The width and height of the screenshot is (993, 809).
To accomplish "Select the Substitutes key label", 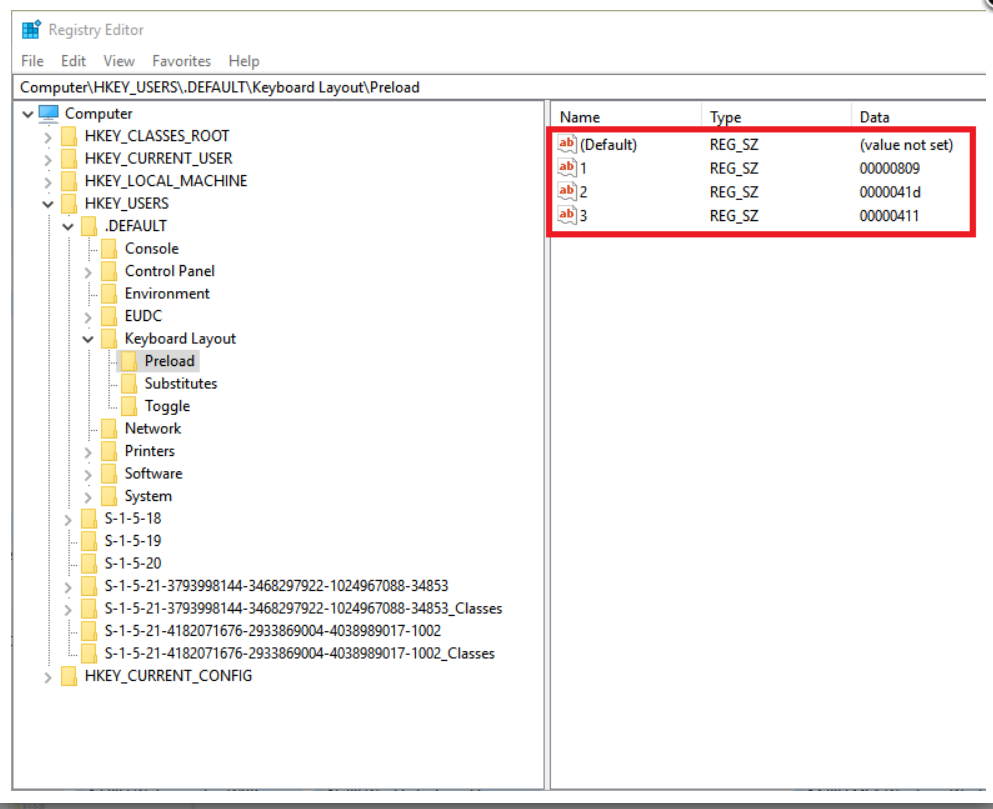I will click(x=181, y=383).
